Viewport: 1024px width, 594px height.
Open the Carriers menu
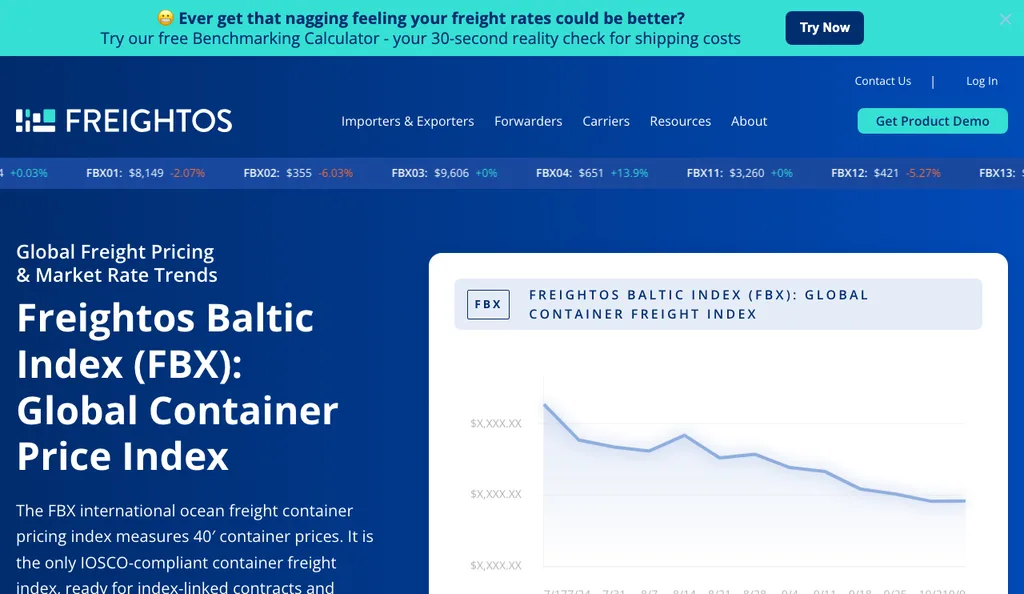pyautogui.click(x=605, y=121)
